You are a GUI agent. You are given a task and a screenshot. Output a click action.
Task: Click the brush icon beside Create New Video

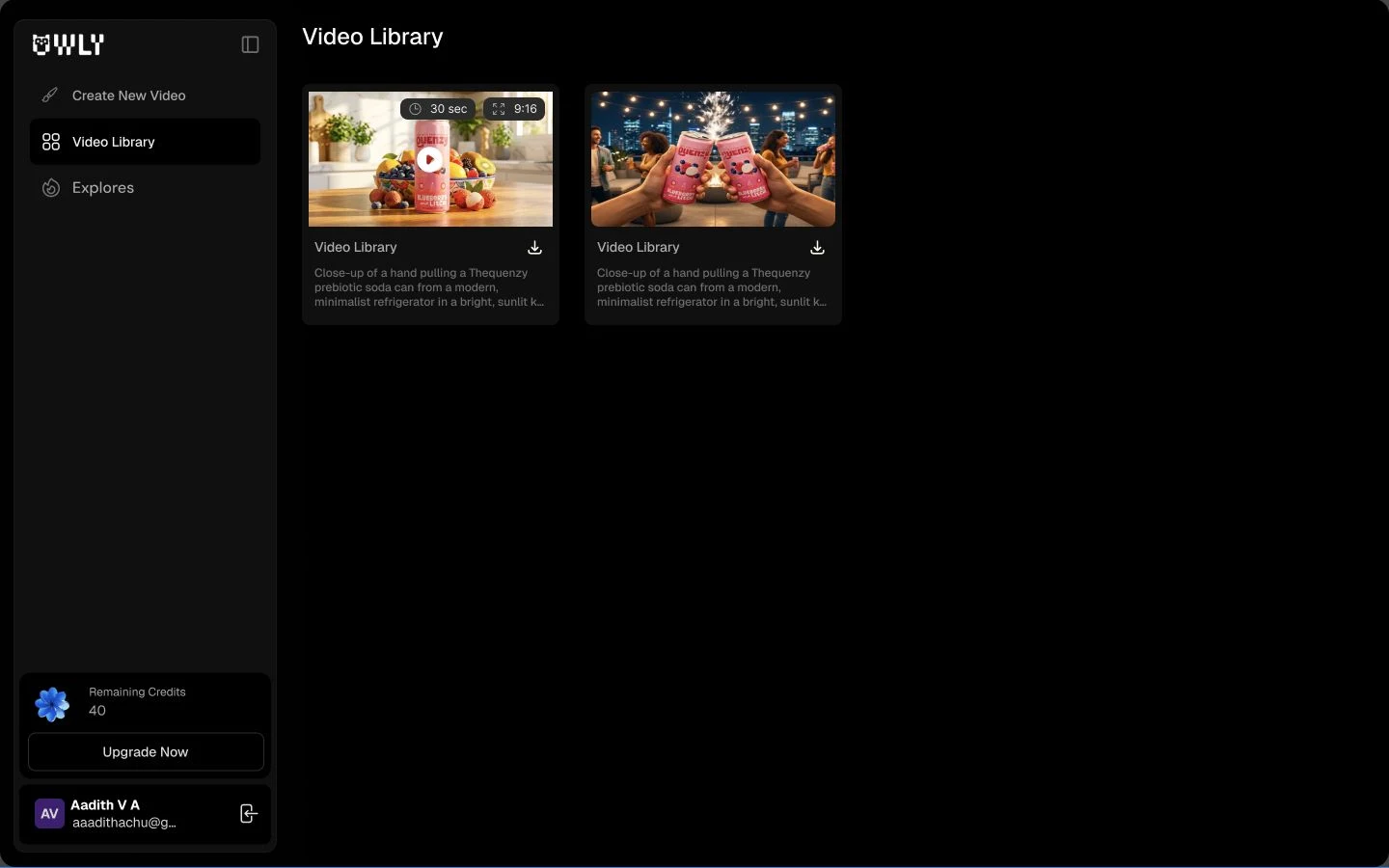(x=50, y=95)
